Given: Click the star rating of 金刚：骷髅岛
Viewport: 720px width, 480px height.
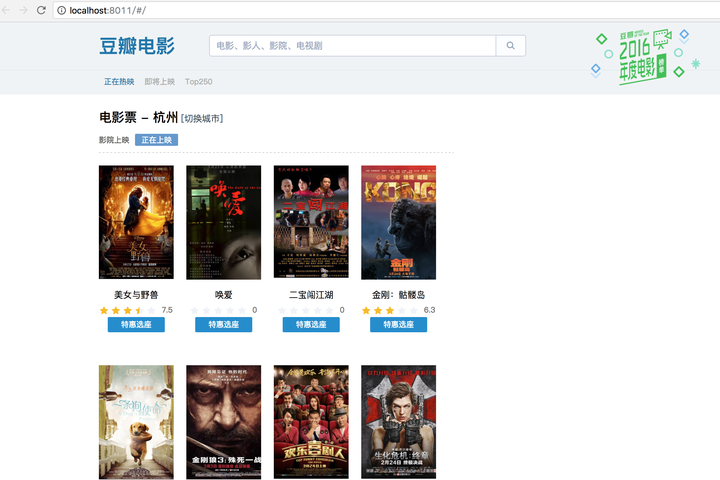Looking at the screenshot, I should pos(390,311).
